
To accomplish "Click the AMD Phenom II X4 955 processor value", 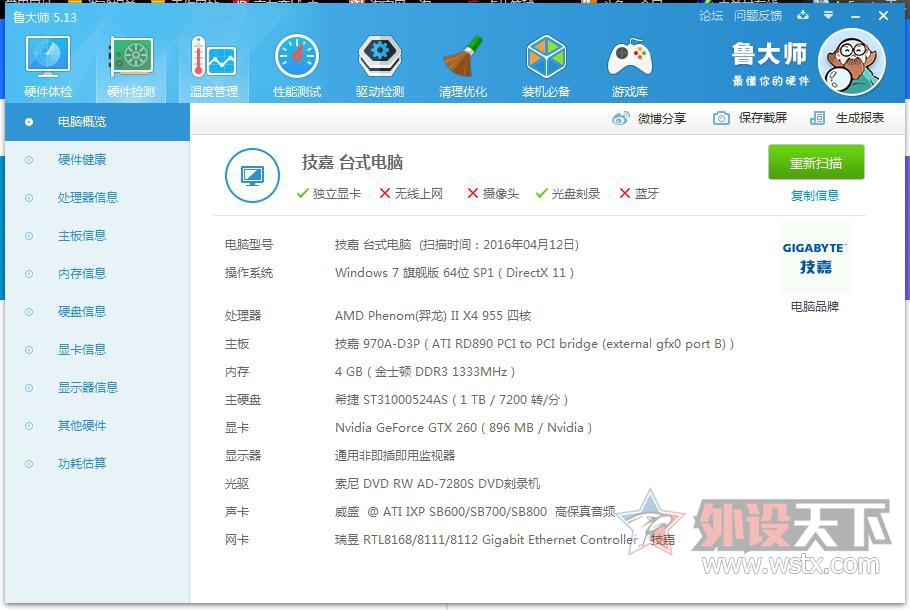I will [433, 315].
